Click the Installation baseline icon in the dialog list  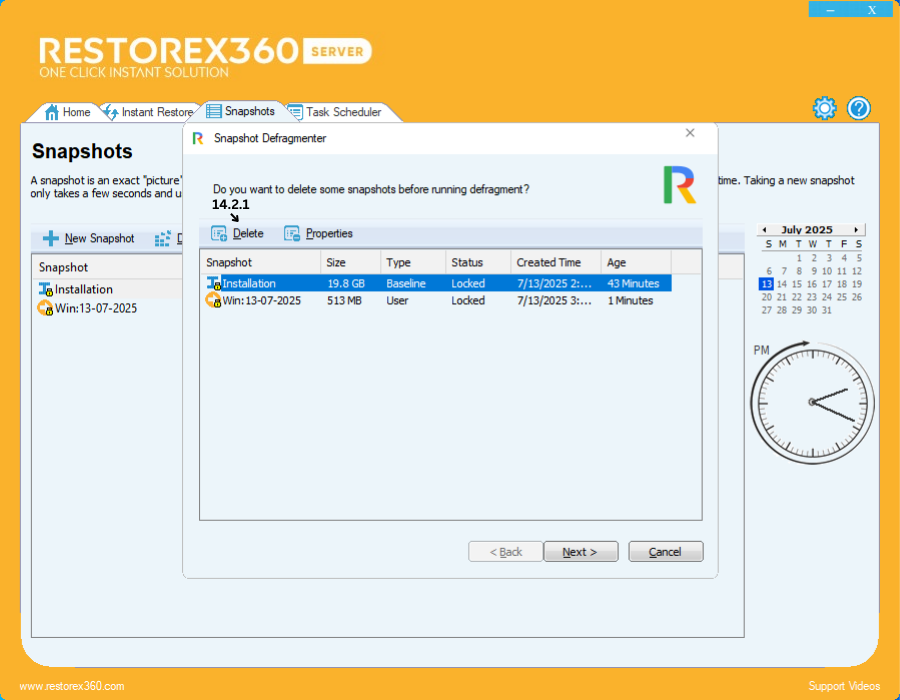pyautogui.click(x=214, y=283)
